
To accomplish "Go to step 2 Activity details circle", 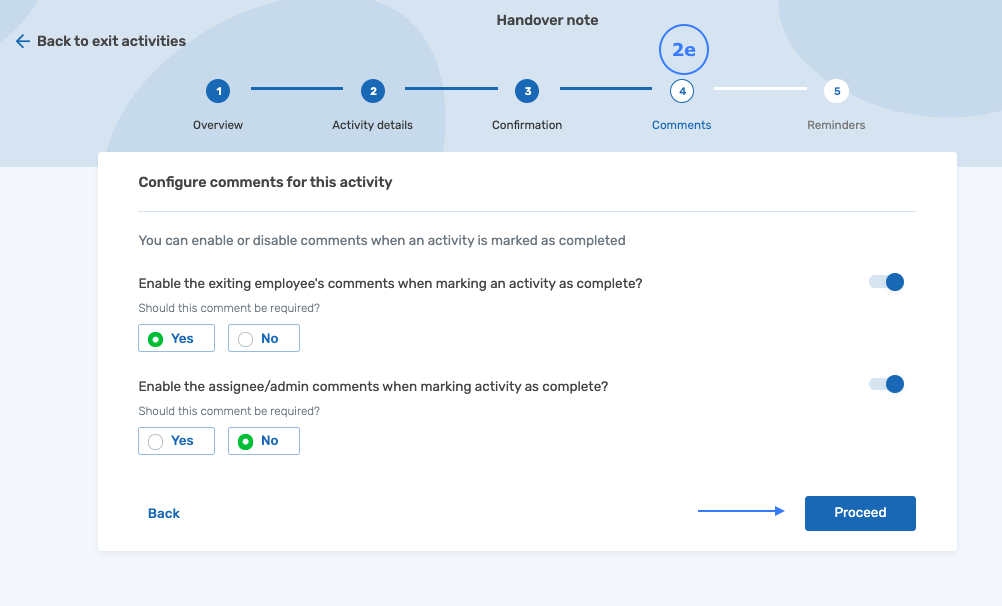I will (373, 91).
